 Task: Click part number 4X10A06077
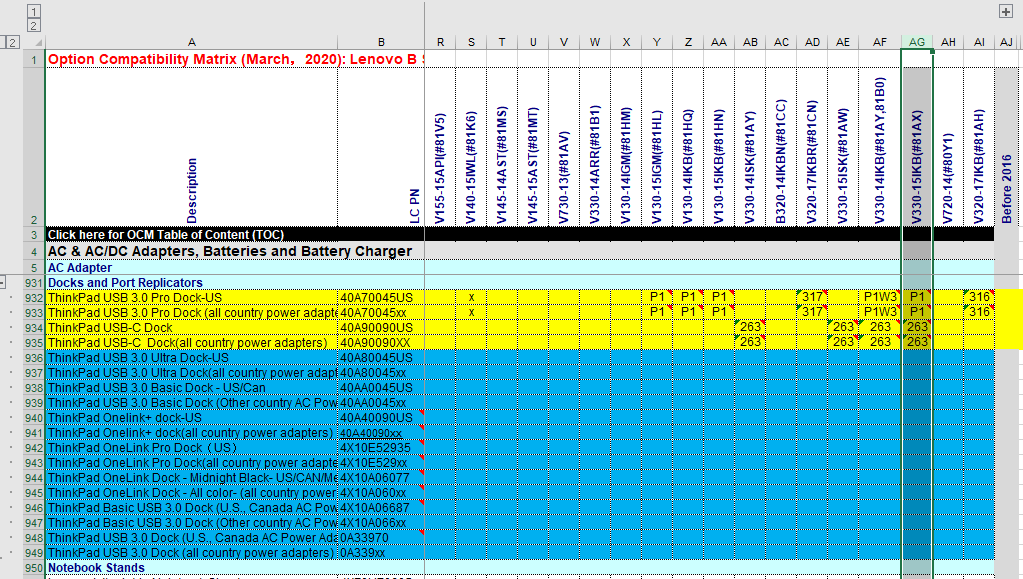381,478
